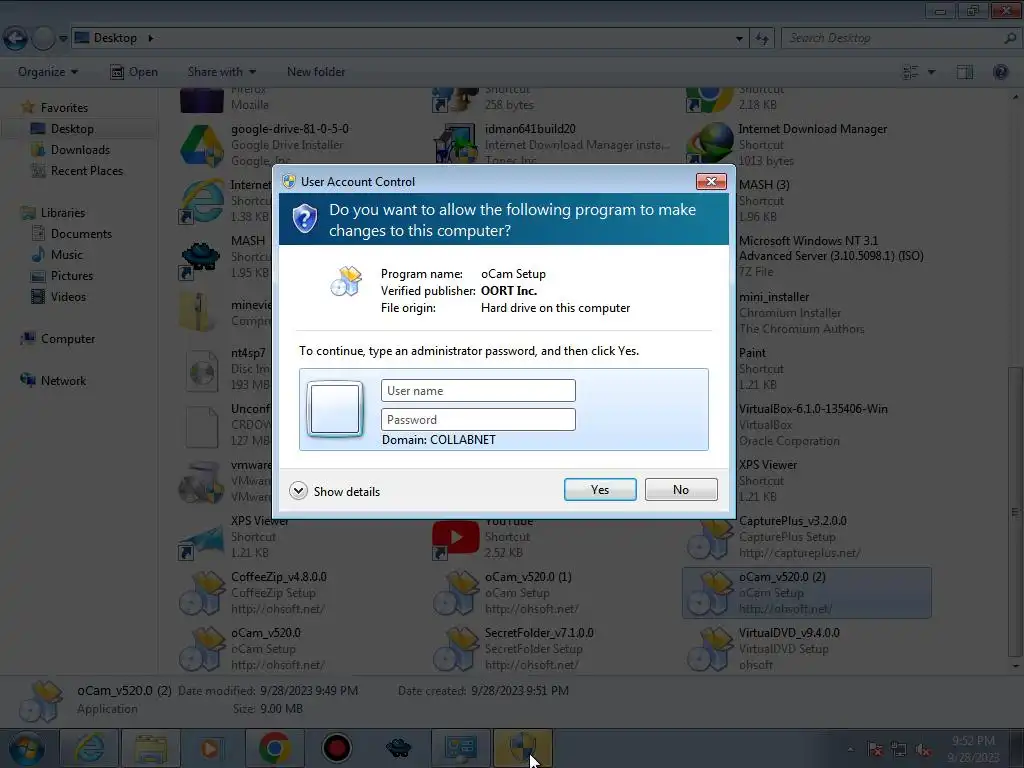Viewport: 1024px width, 768px height.
Task: Select Microsoft Windows NT 3.1 ISO file
Action: [x=831, y=256]
